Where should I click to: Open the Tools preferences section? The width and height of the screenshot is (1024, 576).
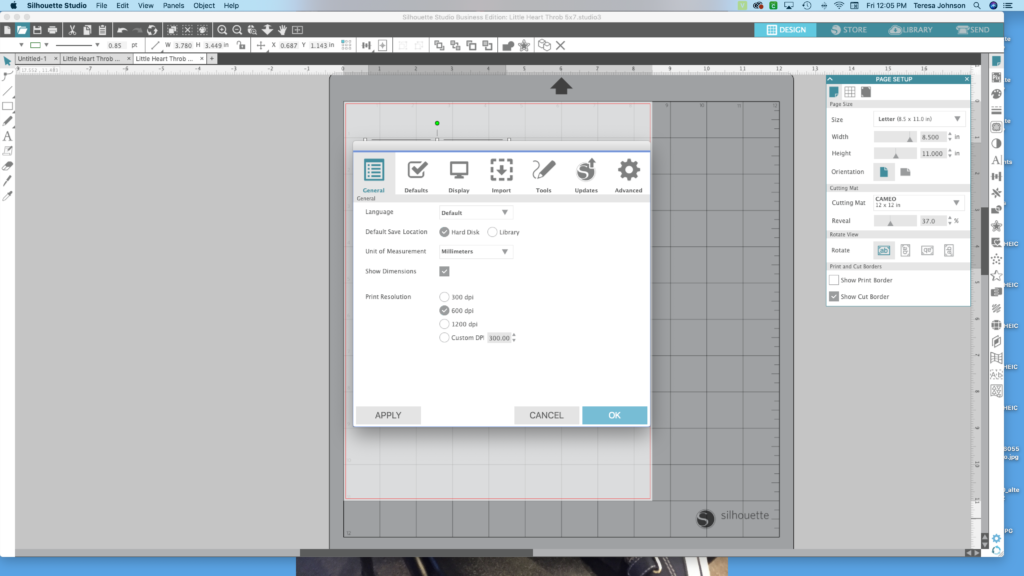tap(543, 175)
